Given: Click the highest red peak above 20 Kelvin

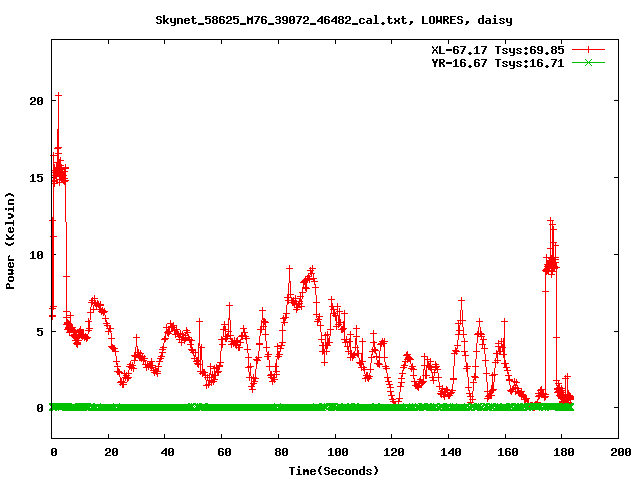Looking at the screenshot, I should (x=58, y=95).
